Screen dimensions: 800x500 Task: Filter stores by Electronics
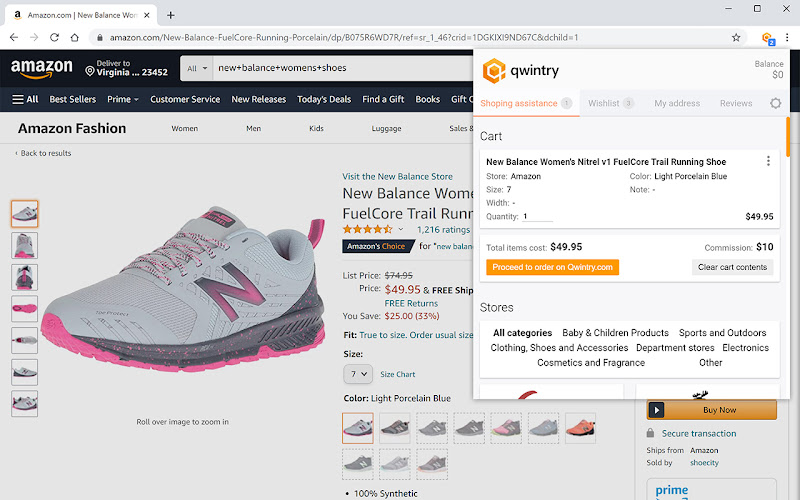click(745, 347)
